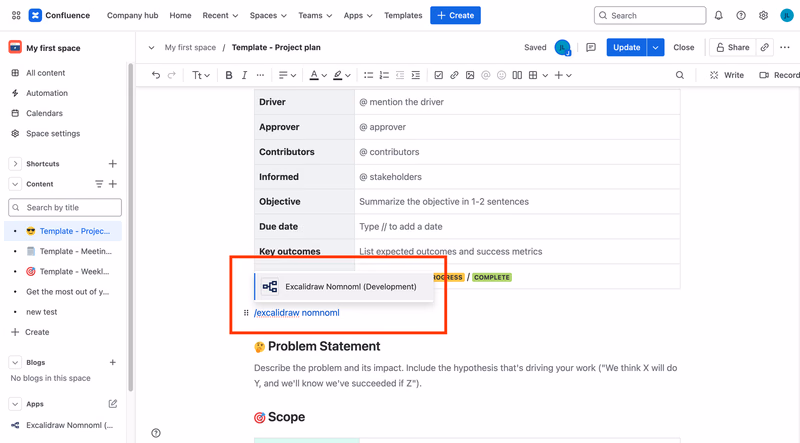
Task: Toggle bold formatting in toolbar
Action: [229, 75]
